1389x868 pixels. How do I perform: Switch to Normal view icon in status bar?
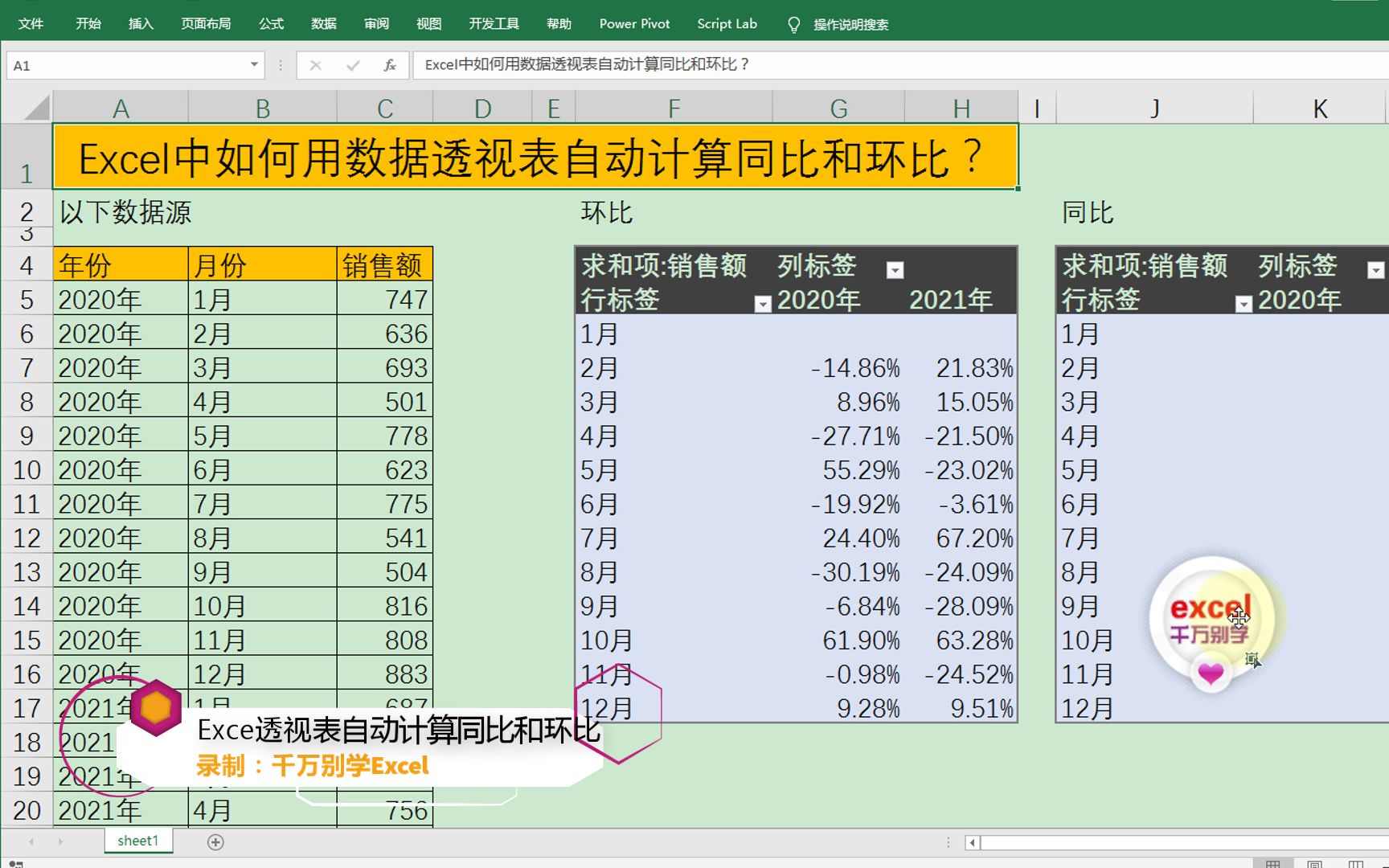tap(1273, 864)
